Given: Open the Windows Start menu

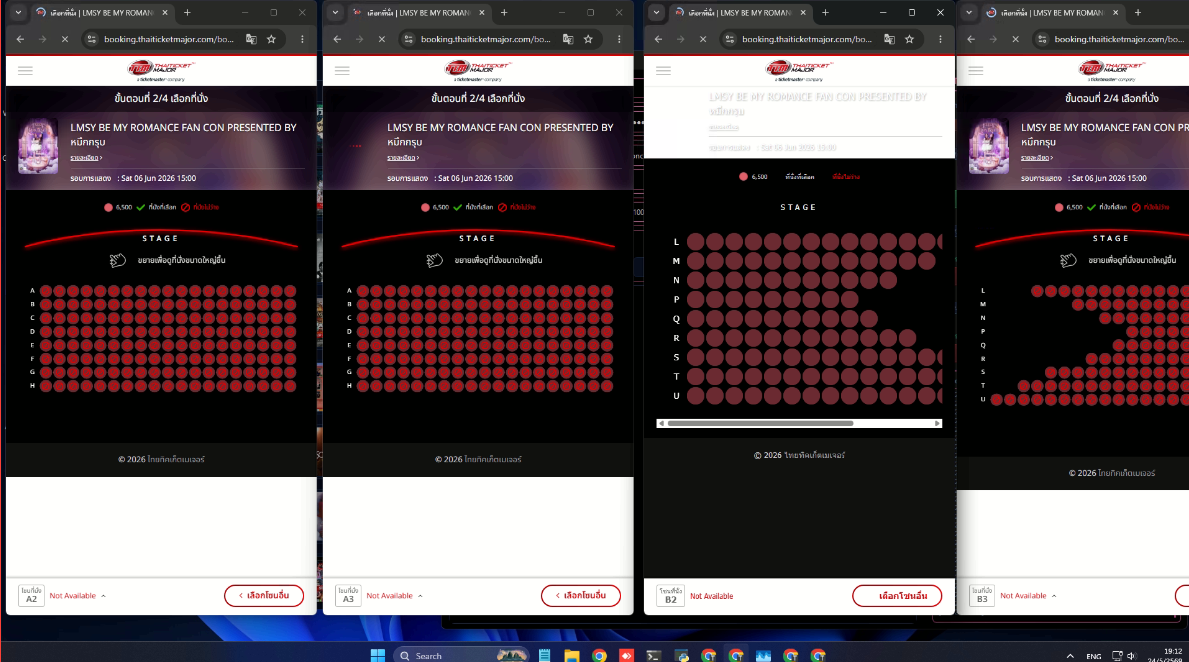Looking at the screenshot, I should [x=378, y=655].
